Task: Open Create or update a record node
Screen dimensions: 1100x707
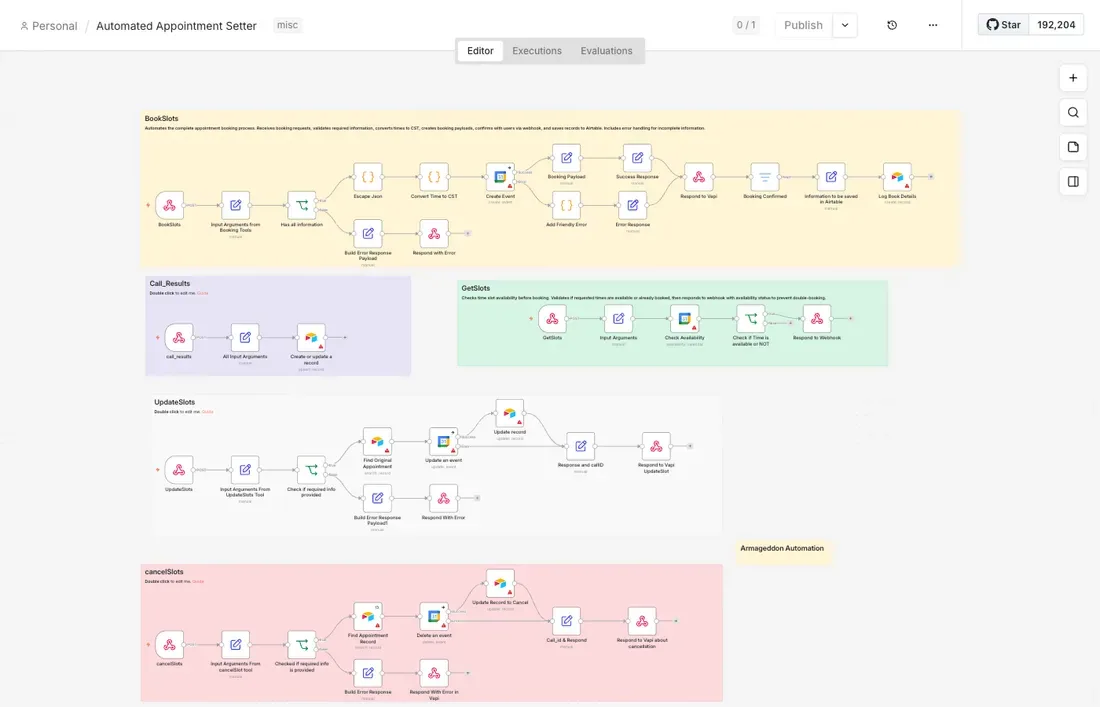Action: 311,337
